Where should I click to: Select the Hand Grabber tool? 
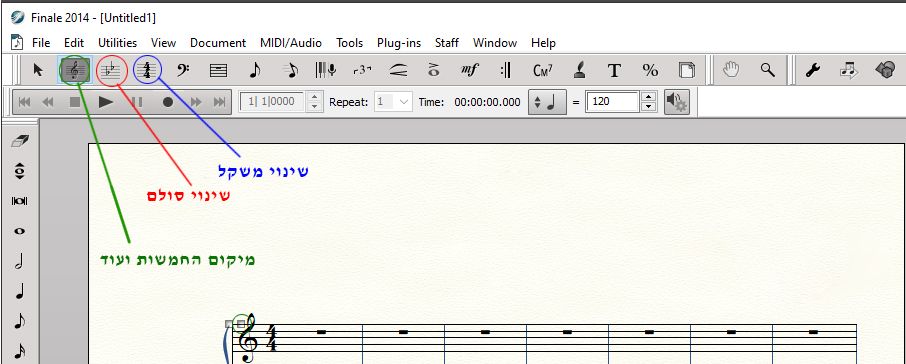(x=732, y=70)
